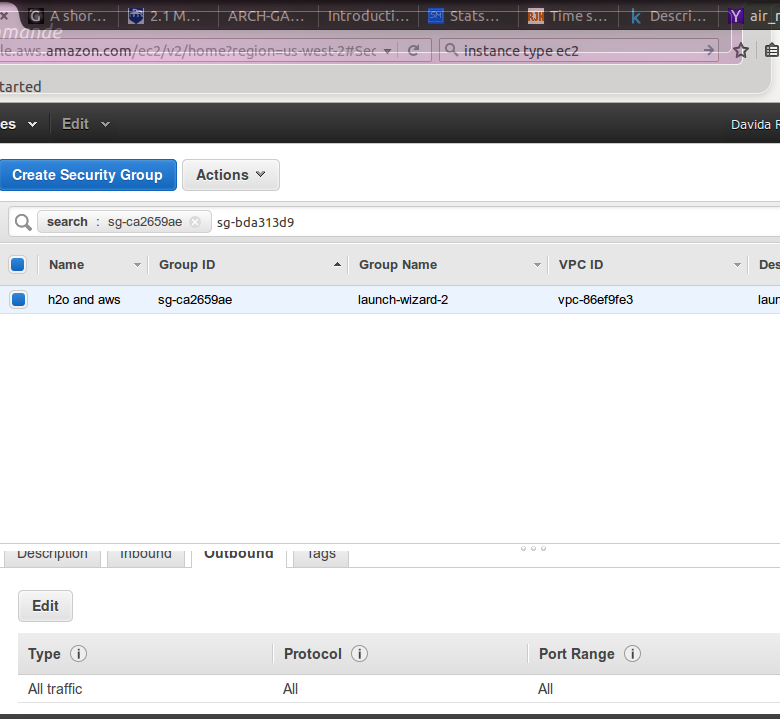The width and height of the screenshot is (780, 719).
Task: Bookmark the page with the star icon
Action: click(741, 51)
